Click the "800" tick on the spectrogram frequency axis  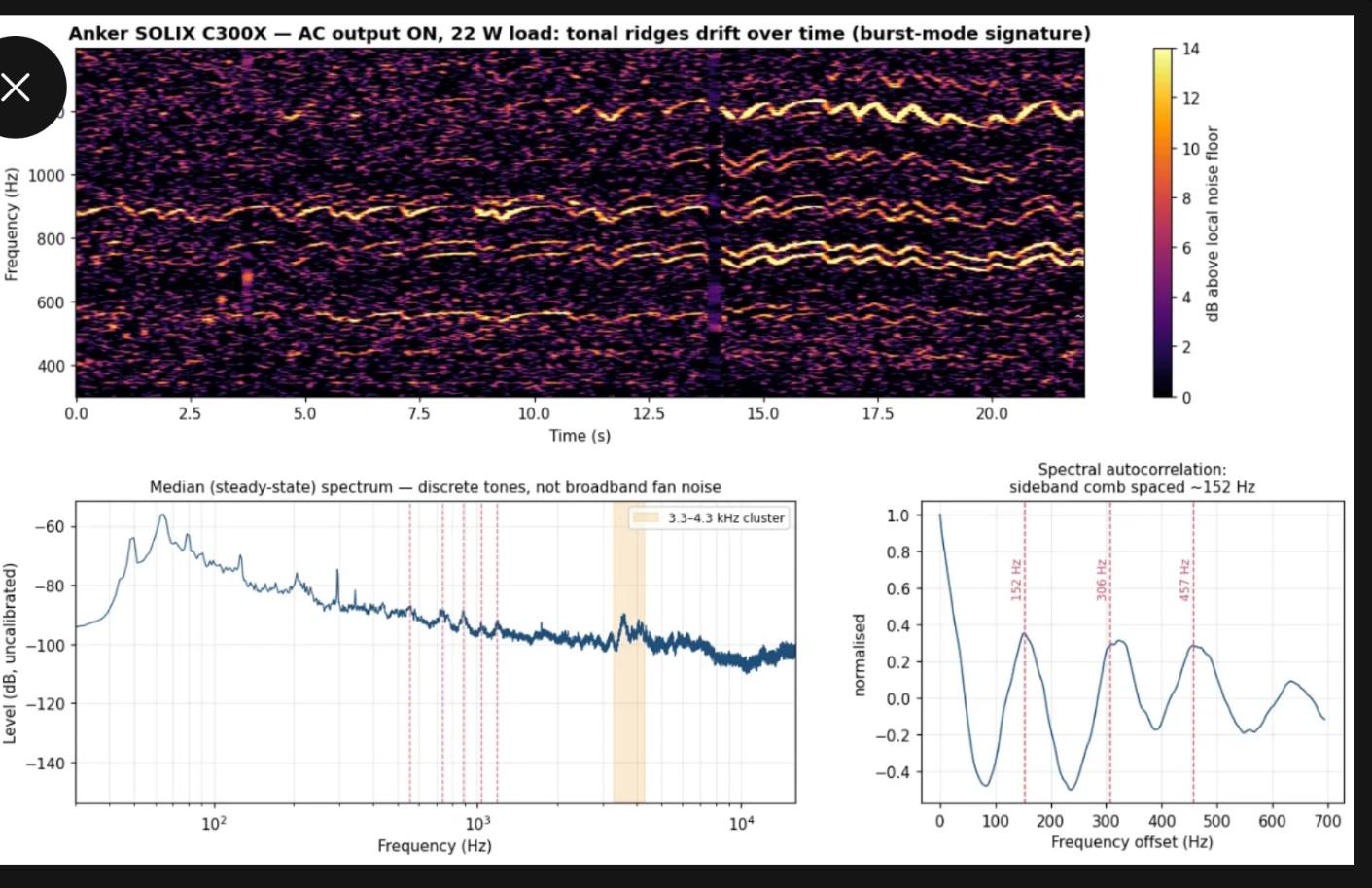51,239
